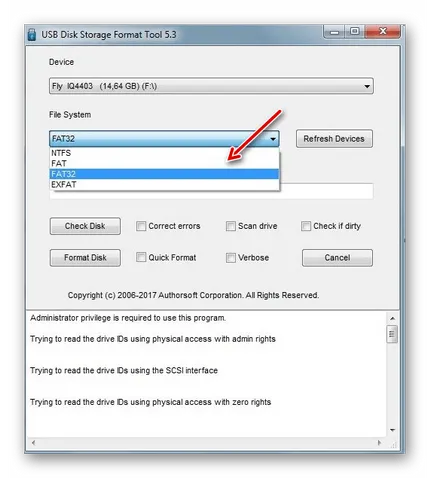Click the Authorsoft copyright text

click(x=193, y=295)
